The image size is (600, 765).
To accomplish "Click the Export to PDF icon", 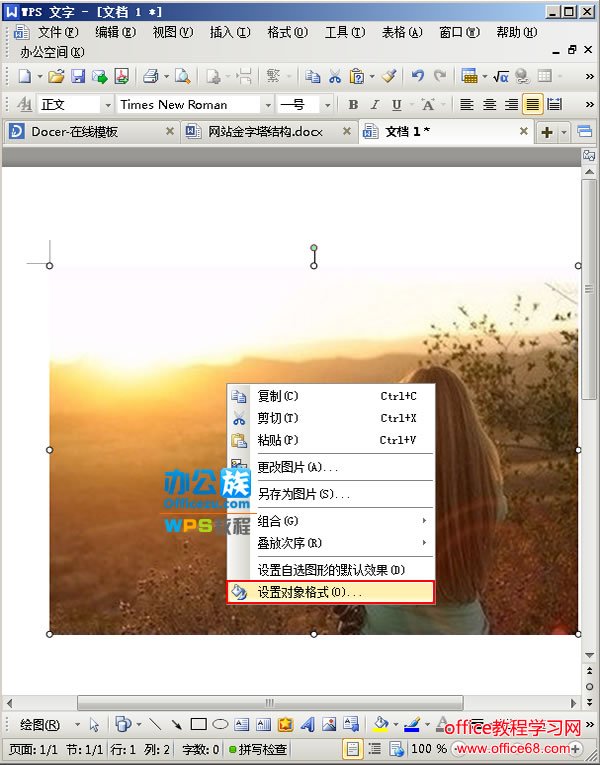I will (121, 76).
